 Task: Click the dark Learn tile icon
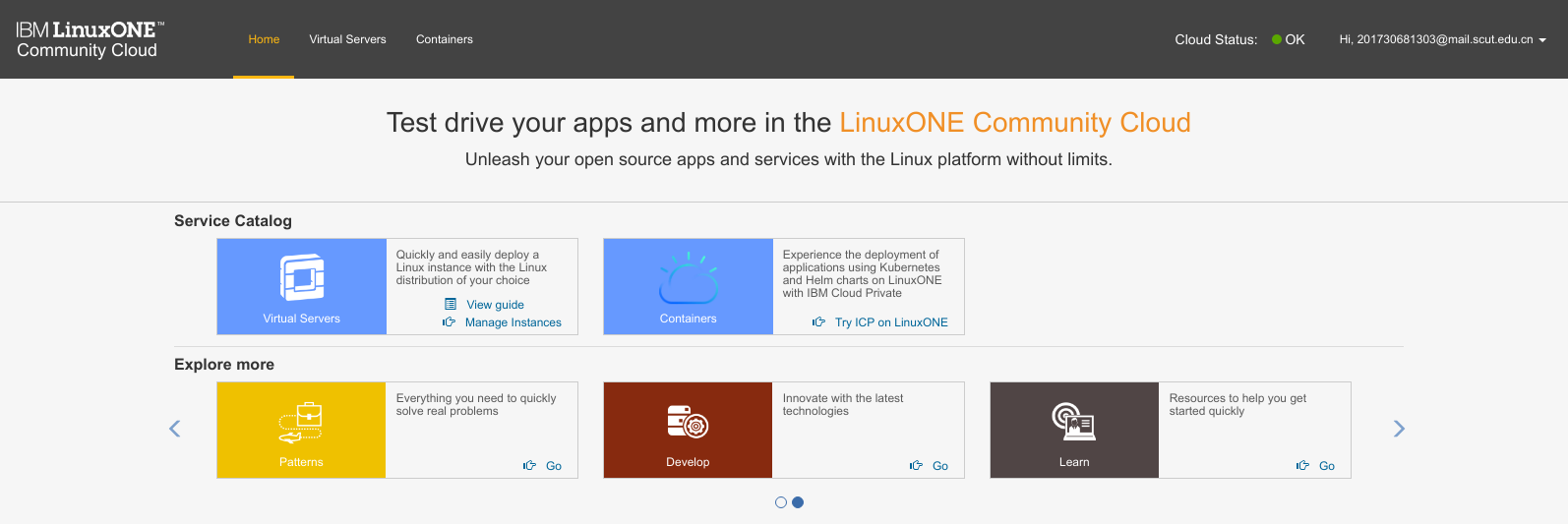pos(1074,422)
